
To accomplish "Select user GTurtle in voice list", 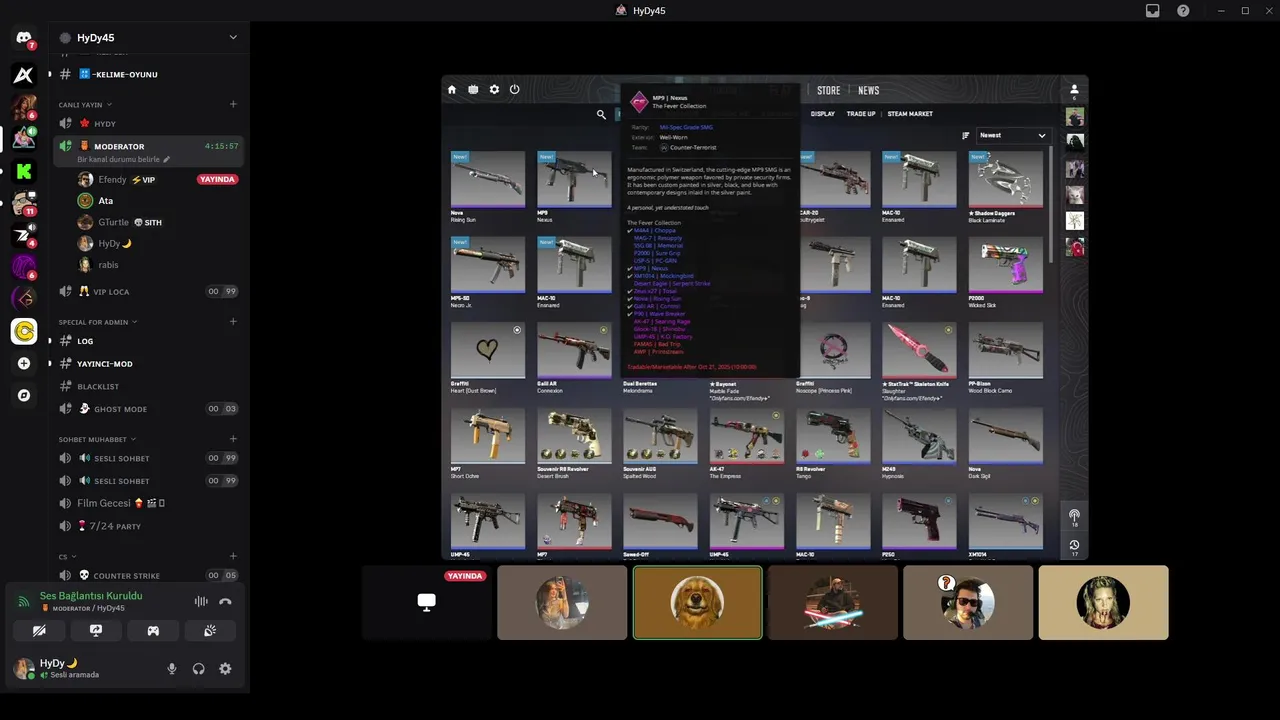I will (x=158, y=222).
